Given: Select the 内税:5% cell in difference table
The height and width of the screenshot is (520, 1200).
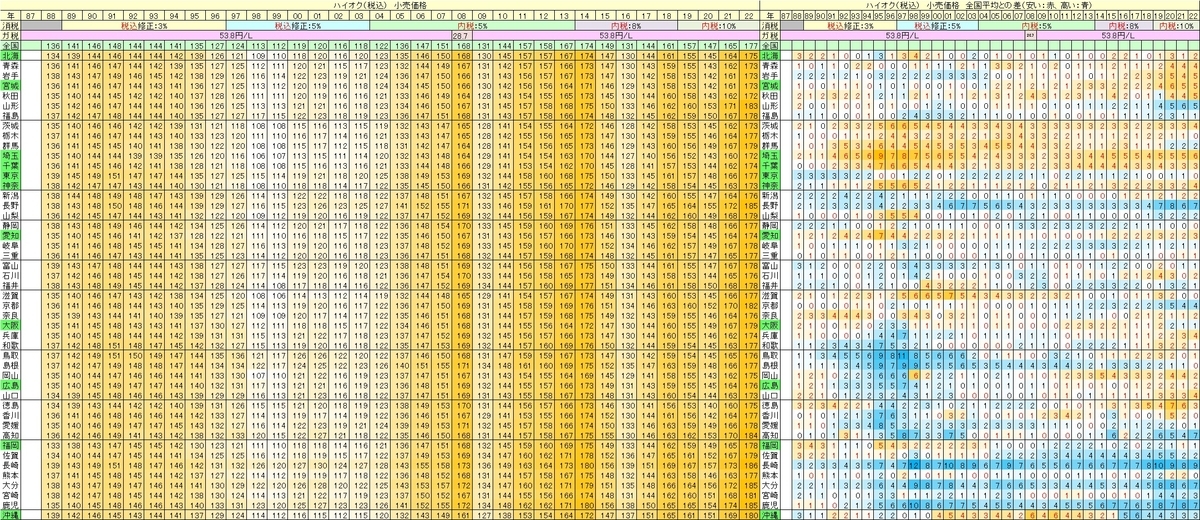Looking at the screenshot, I should [1036, 24].
